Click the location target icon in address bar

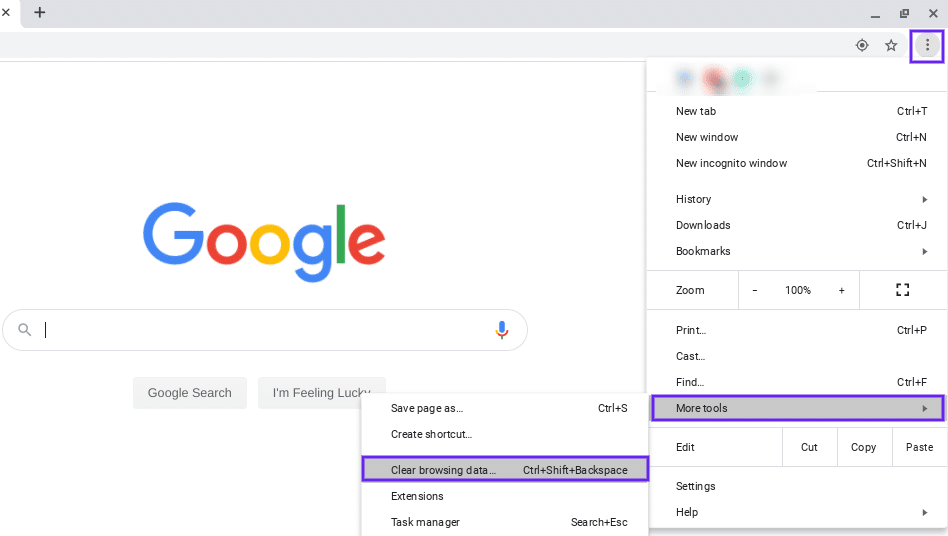(x=862, y=45)
